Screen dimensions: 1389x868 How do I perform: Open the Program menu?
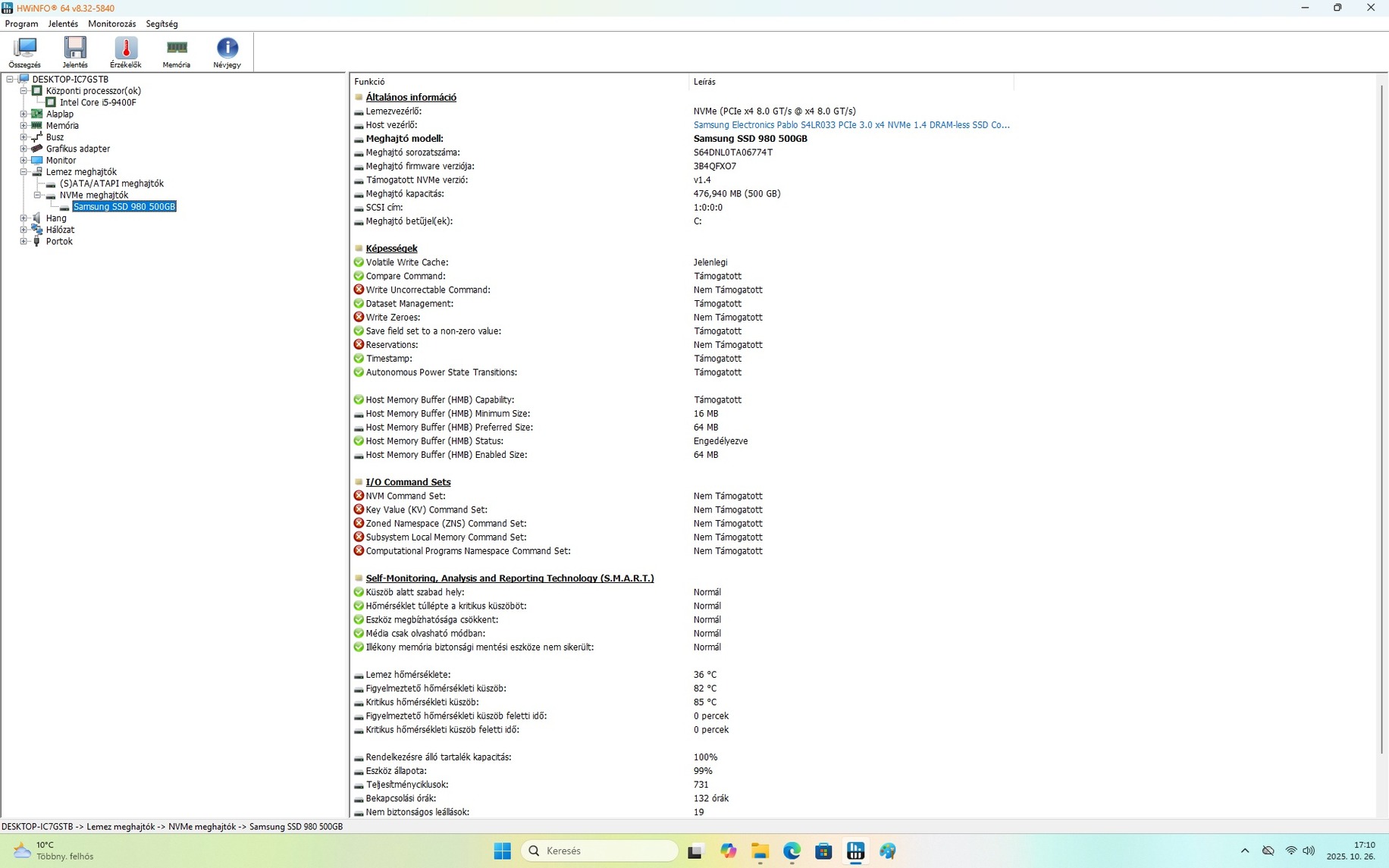point(21,24)
